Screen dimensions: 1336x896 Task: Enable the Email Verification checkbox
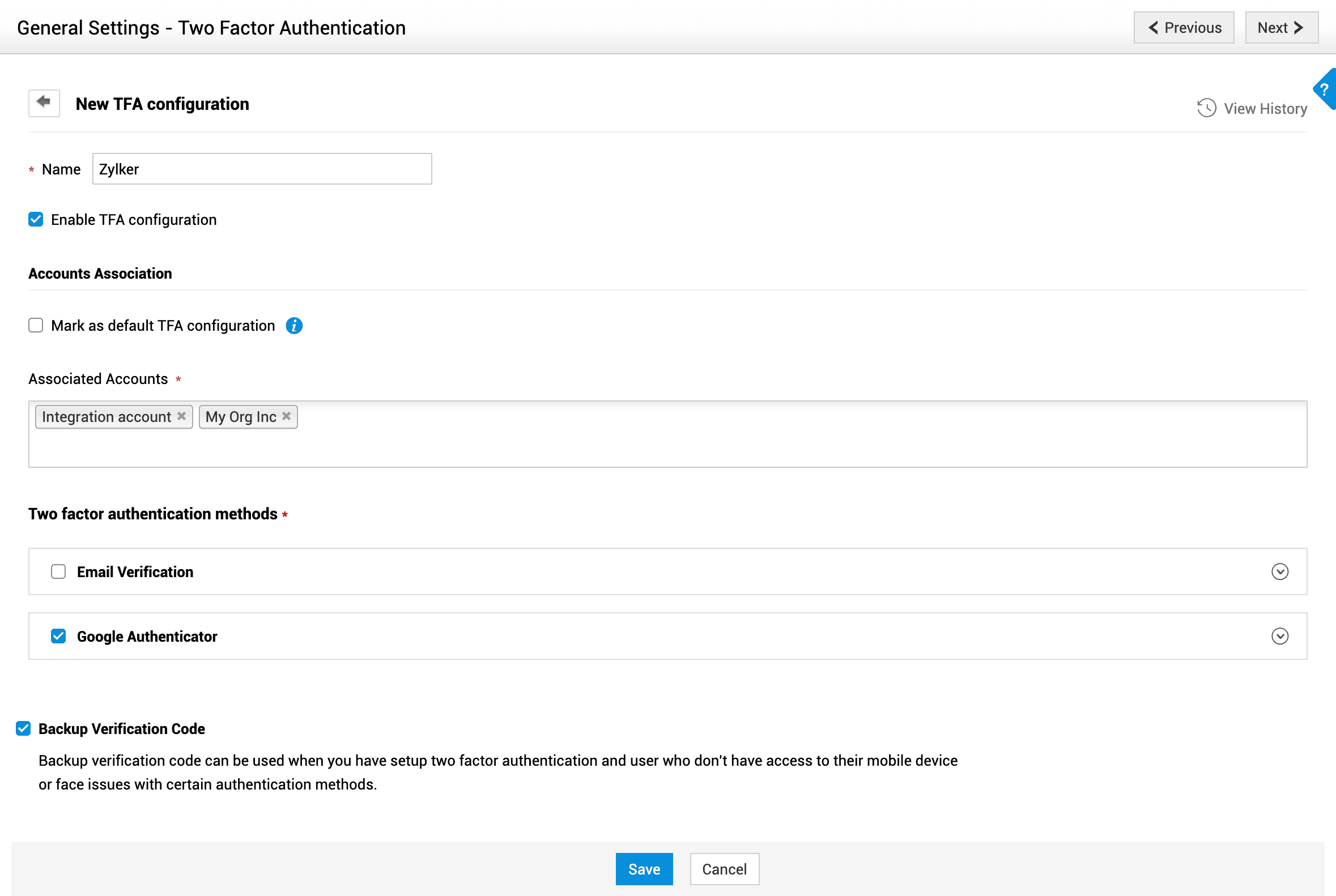click(x=58, y=571)
